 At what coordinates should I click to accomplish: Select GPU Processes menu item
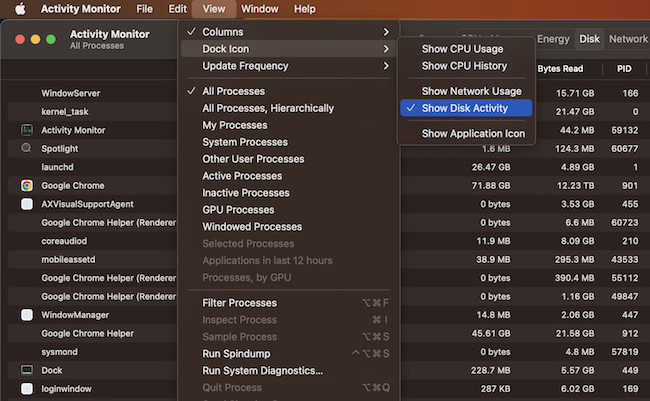[x=289, y=210]
